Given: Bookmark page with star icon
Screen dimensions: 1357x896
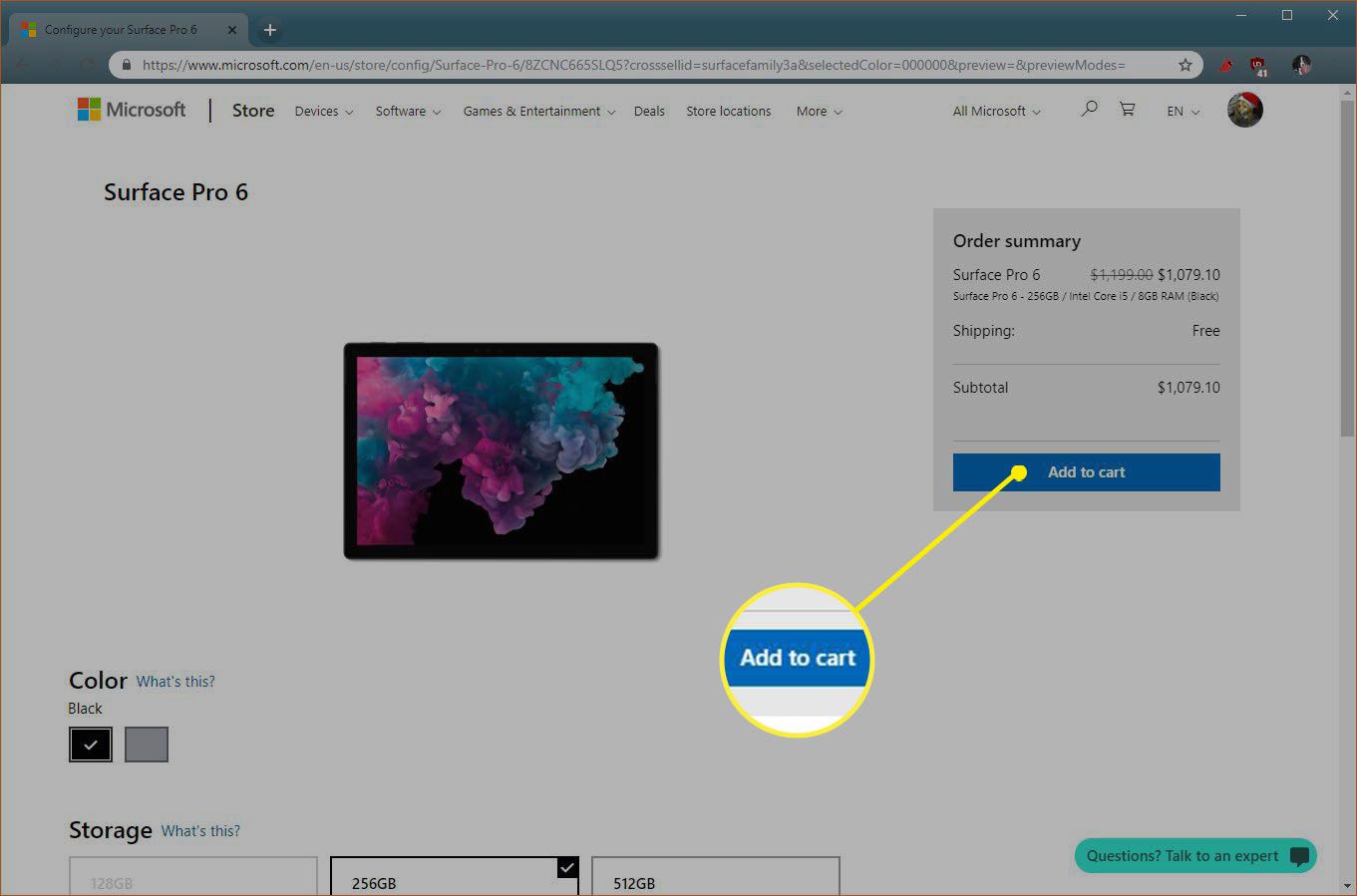Looking at the screenshot, I should (1185, 65).
